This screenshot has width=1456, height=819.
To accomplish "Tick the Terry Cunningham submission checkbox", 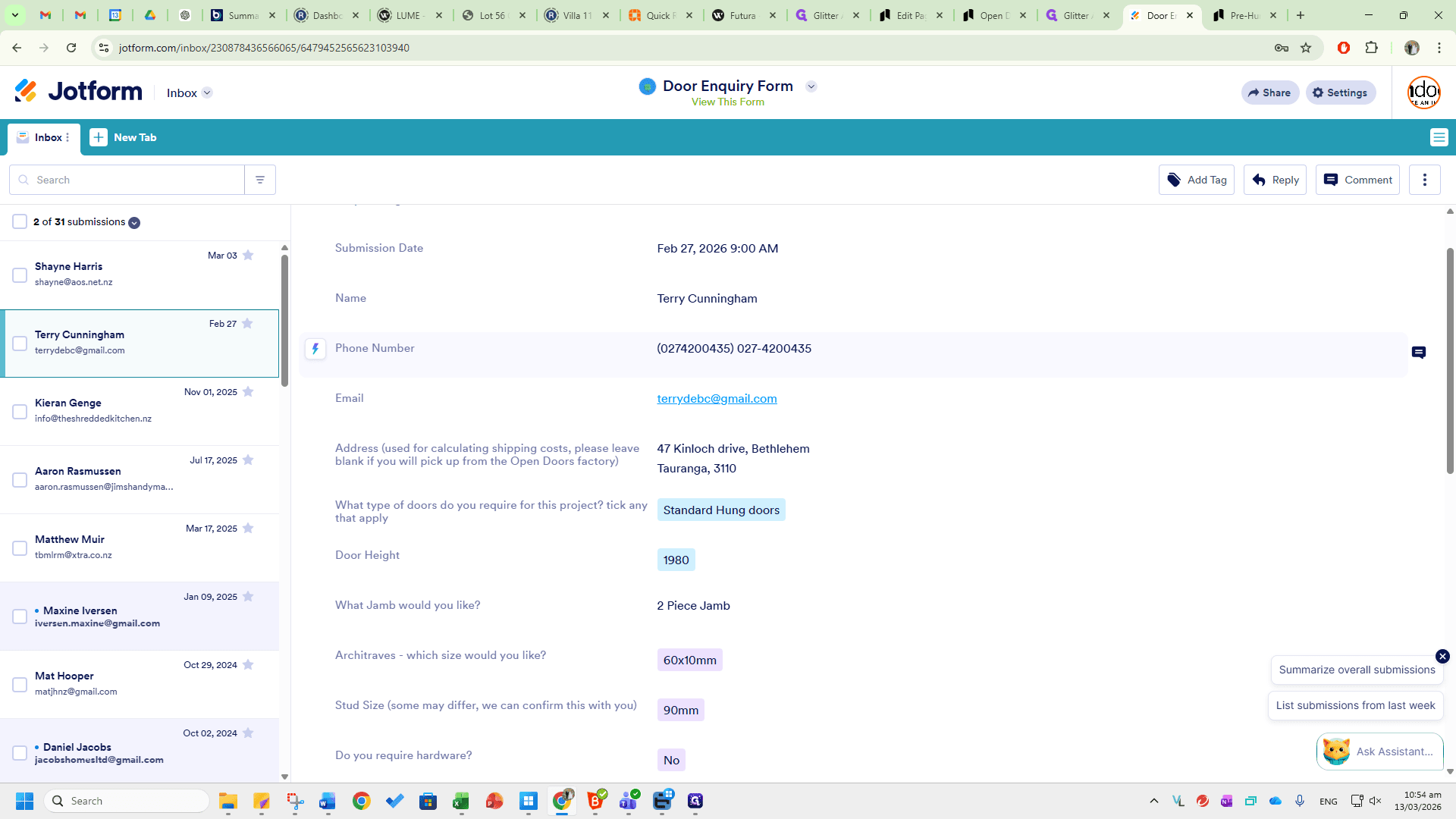I will coord(20,344).
